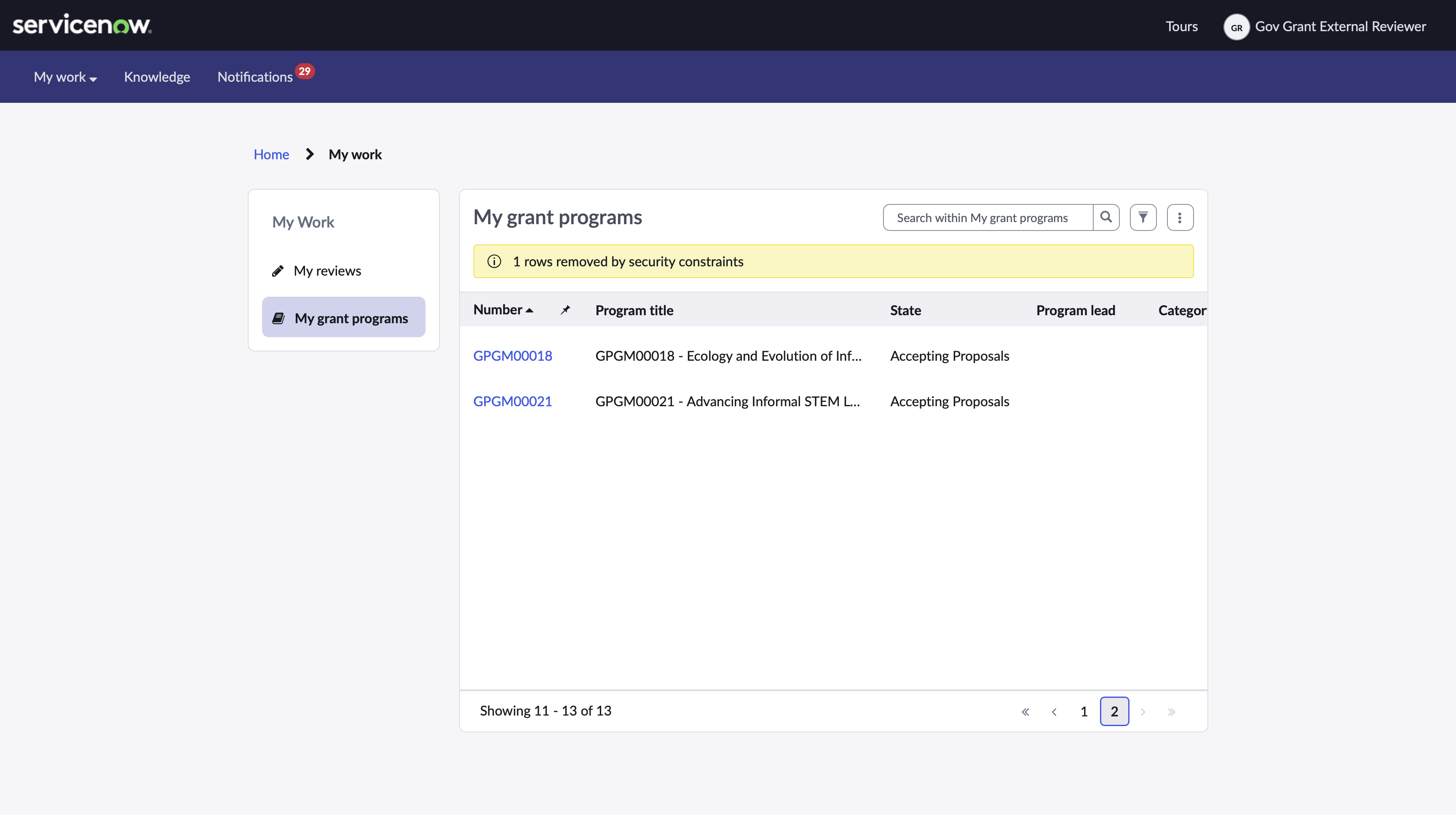Screen dimensions: 1456x815
Task: Open the three-dot more options menu
Action: tap(1180, 217)
